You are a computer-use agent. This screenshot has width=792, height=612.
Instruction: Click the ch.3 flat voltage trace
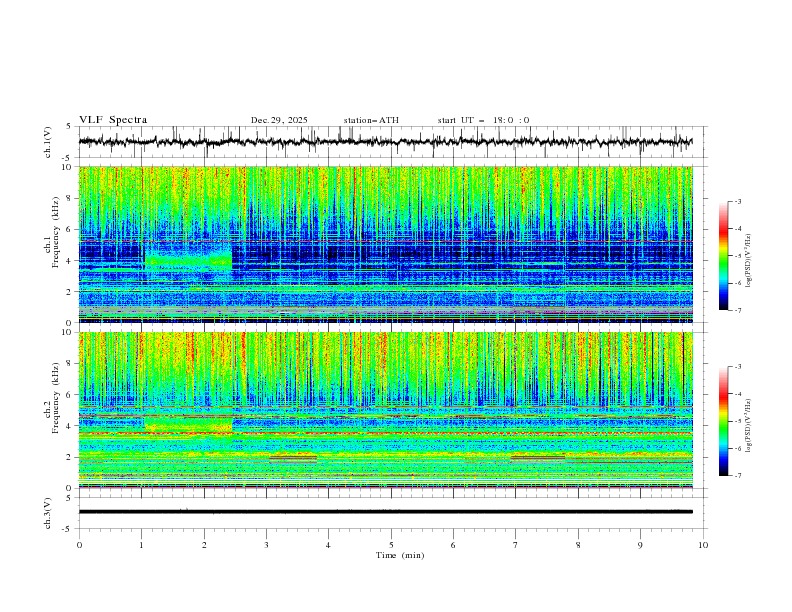pyautogui.click(x=385, y=512)
